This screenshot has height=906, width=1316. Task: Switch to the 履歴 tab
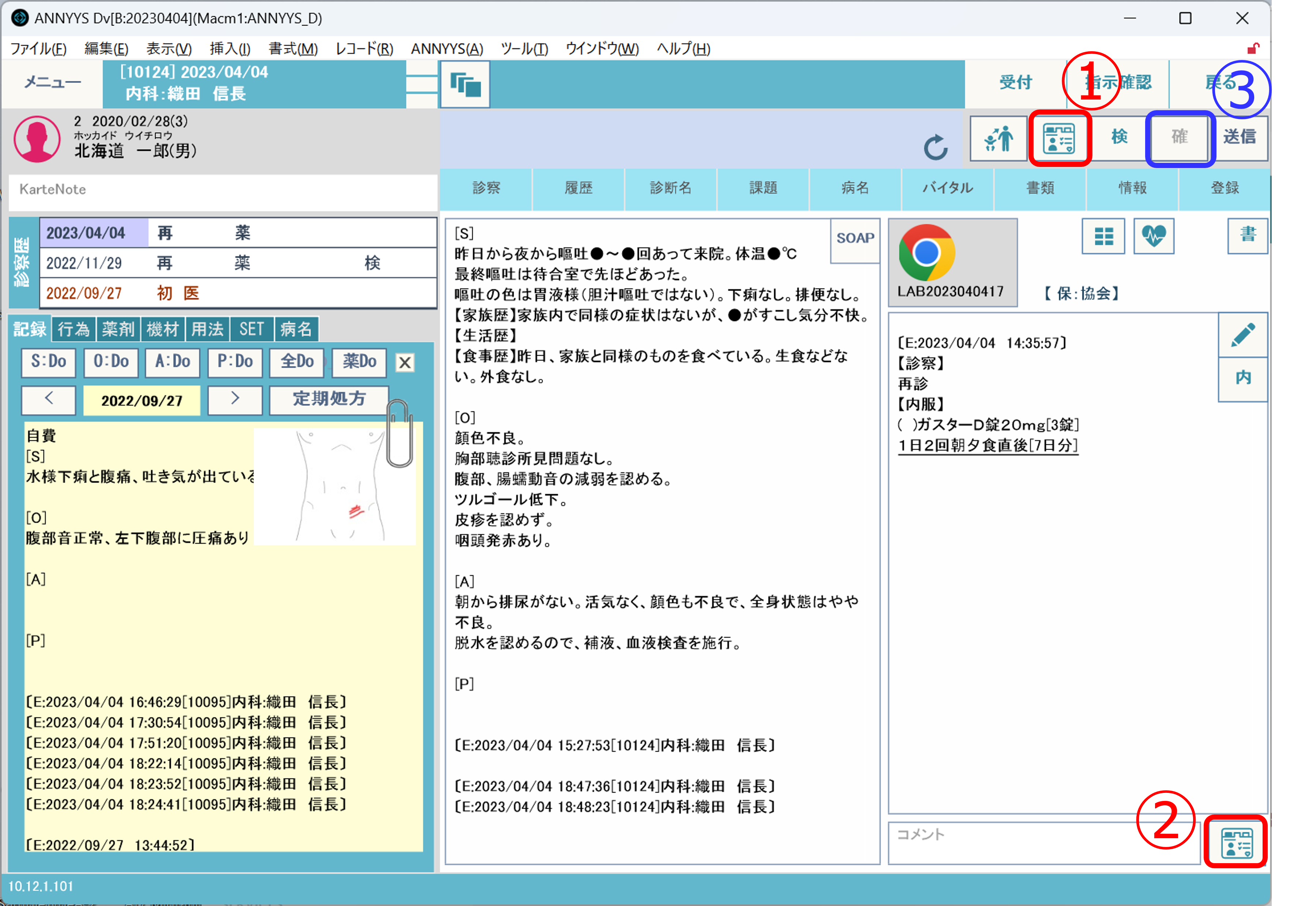[578, 189]
